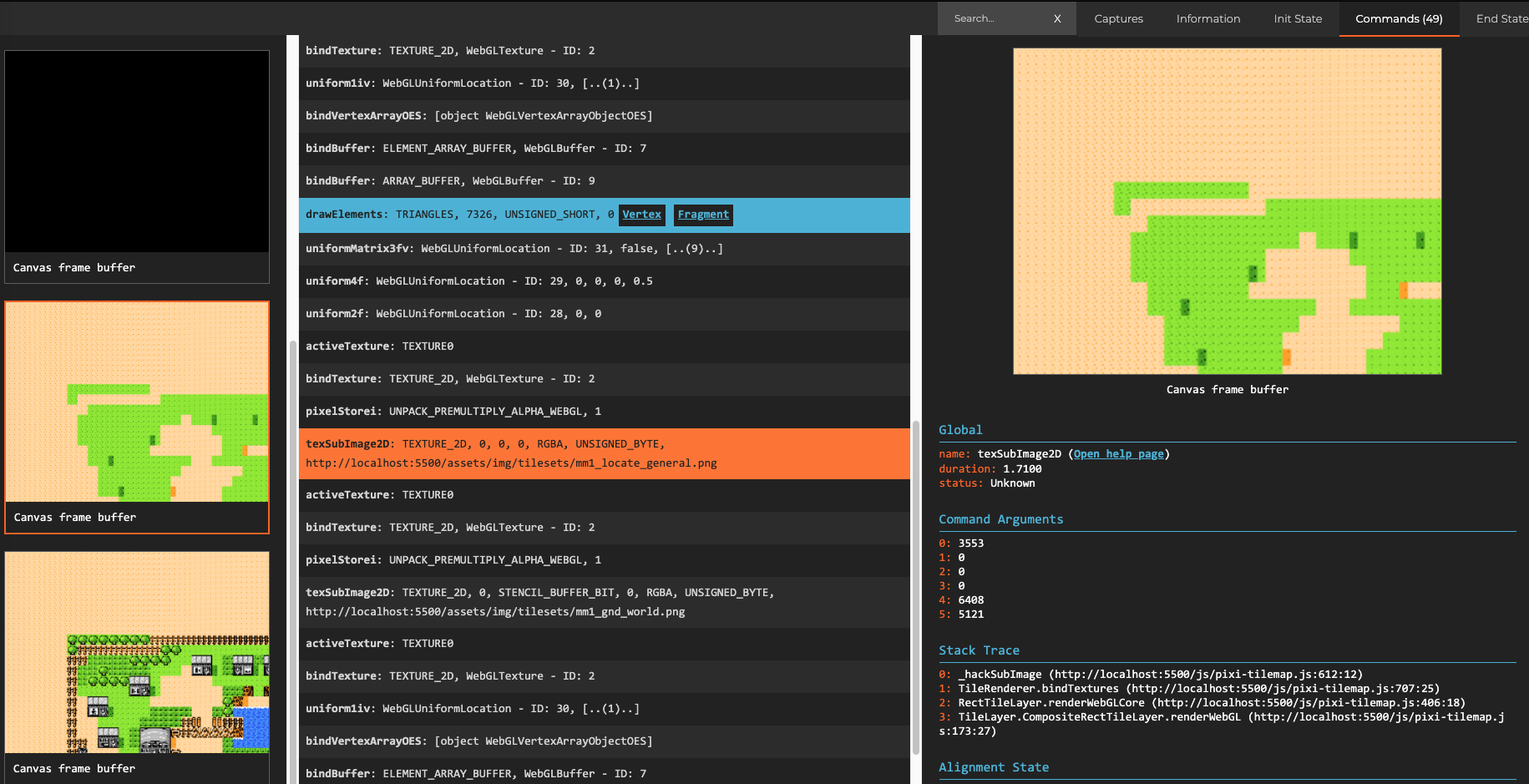Clear the search field with the X
This screenshot has width=1529, height=784.
pyautogui.click(x=1057, y=18)
